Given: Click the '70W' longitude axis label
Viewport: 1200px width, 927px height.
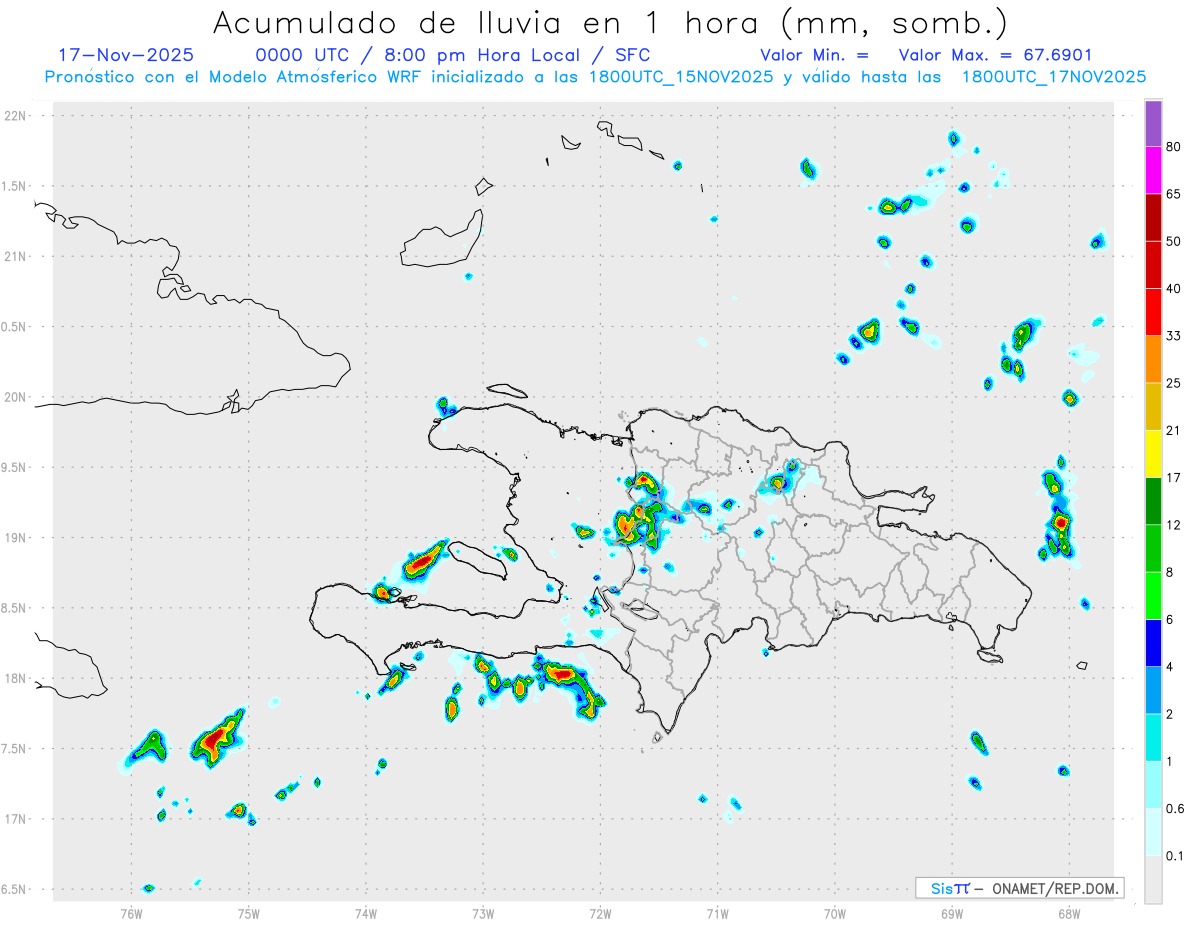Looking at the screenshot, I should click(x=835, y=913).
